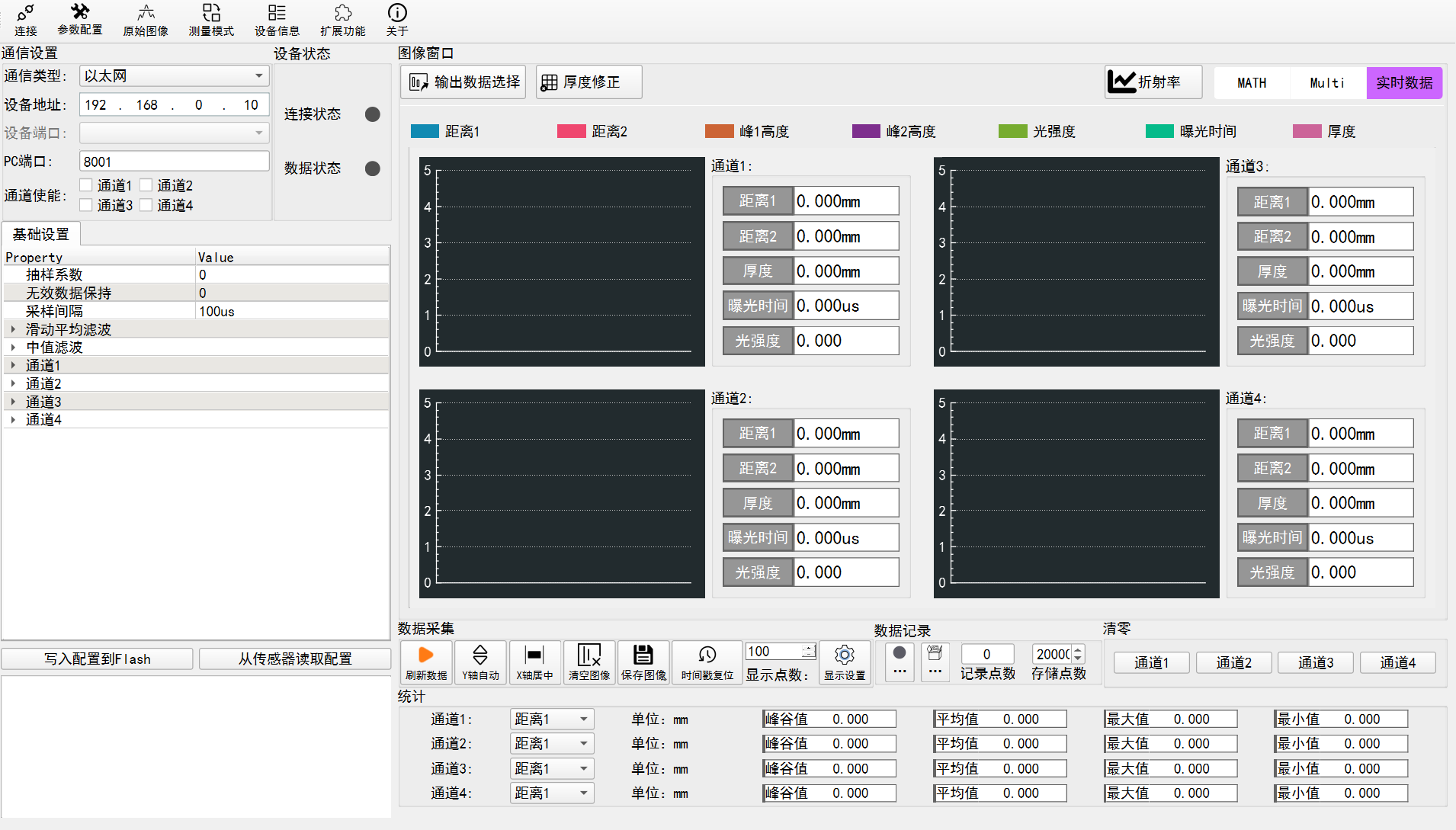Click the 通道1 距离1 label button
The height and width of the screenshot is (830, 1456).
click(758, 200)
